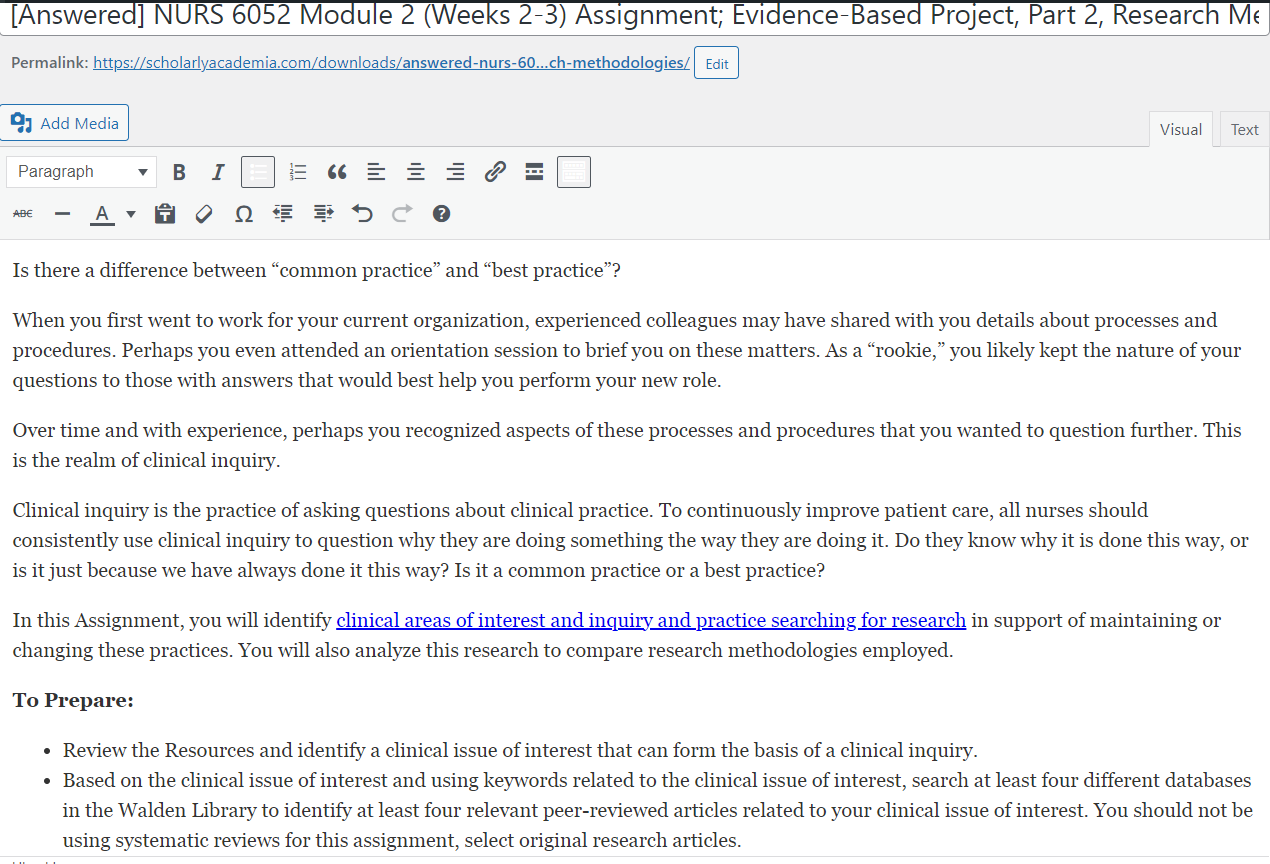Toggle numbered list
This screenshot has width=1270, height=864.
click(x=297, y=172)
